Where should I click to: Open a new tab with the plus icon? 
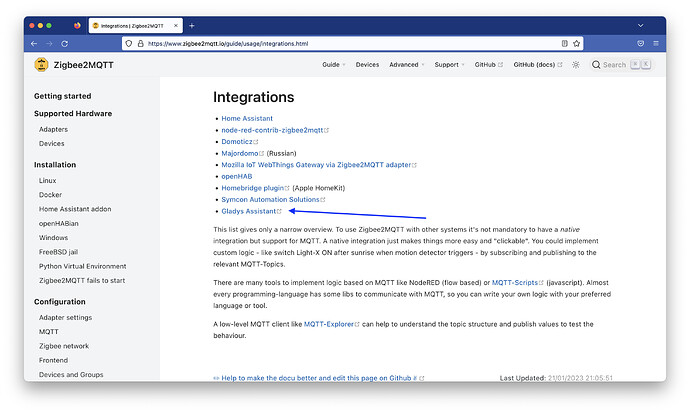tap(192, 26)
